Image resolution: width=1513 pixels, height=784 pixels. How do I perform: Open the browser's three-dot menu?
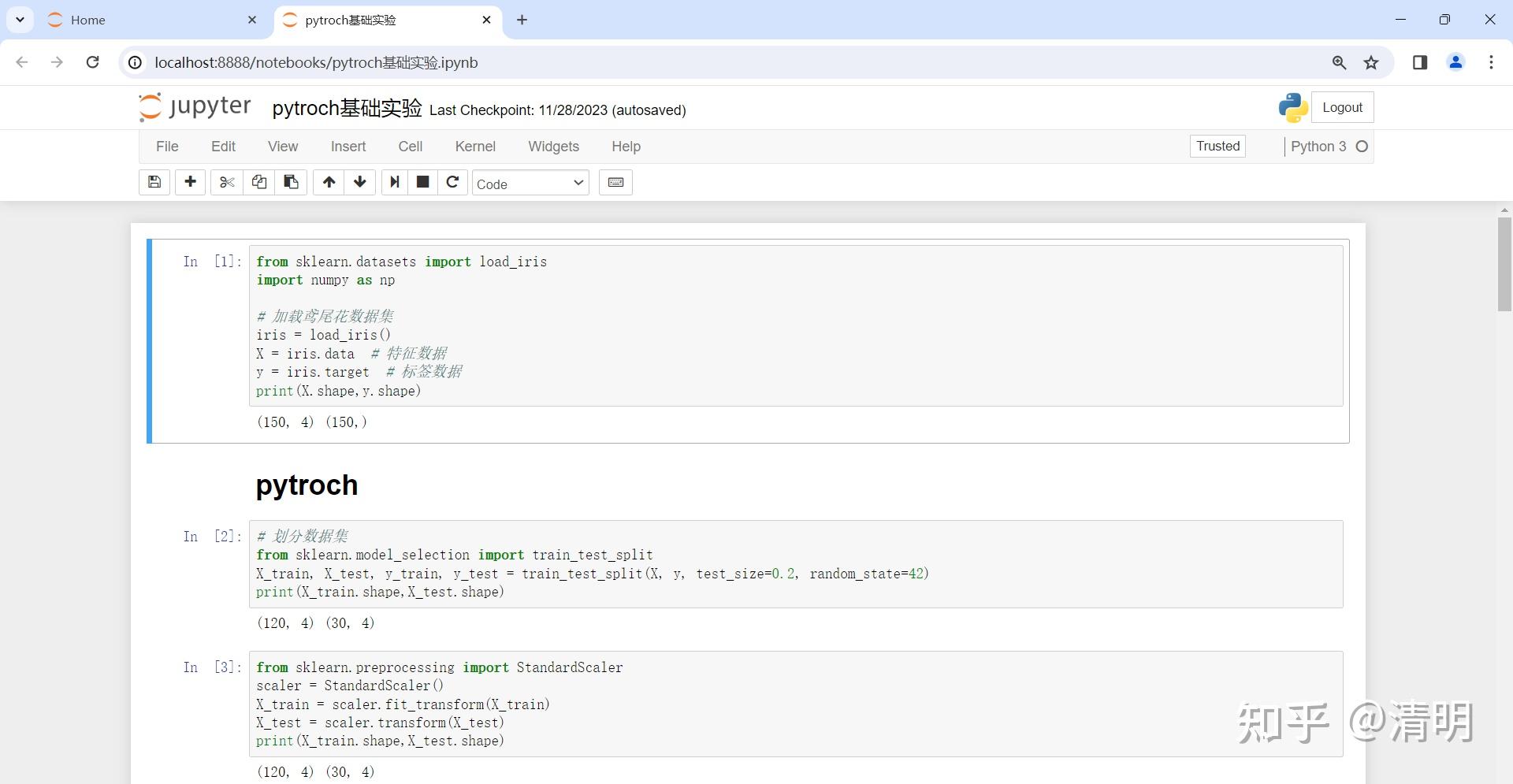click(1491, 62)
